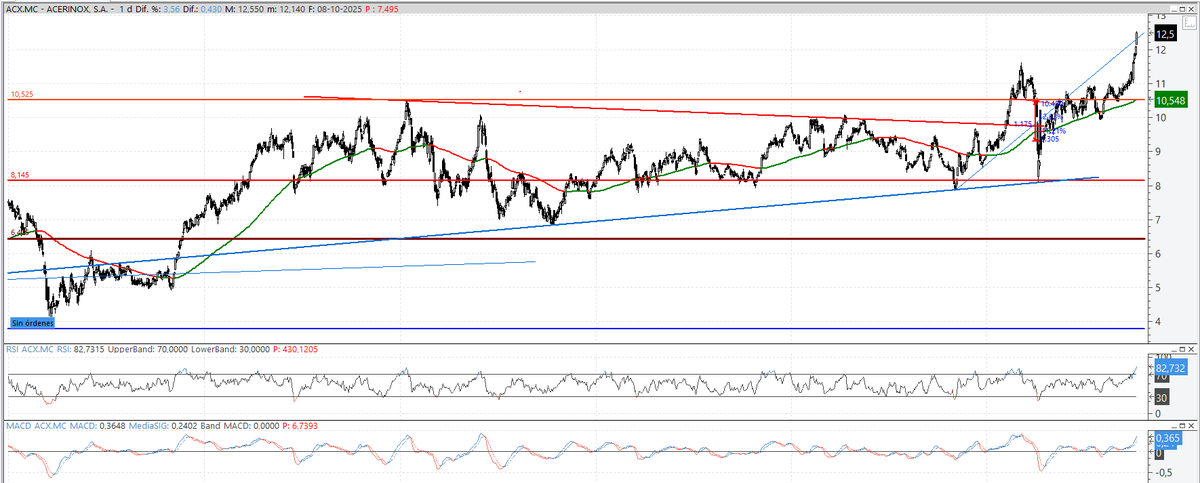Click the 'Sin órdenes' label
This screenshot has width=1200, height=483.
pyautogui.click(x=31, y=323)
